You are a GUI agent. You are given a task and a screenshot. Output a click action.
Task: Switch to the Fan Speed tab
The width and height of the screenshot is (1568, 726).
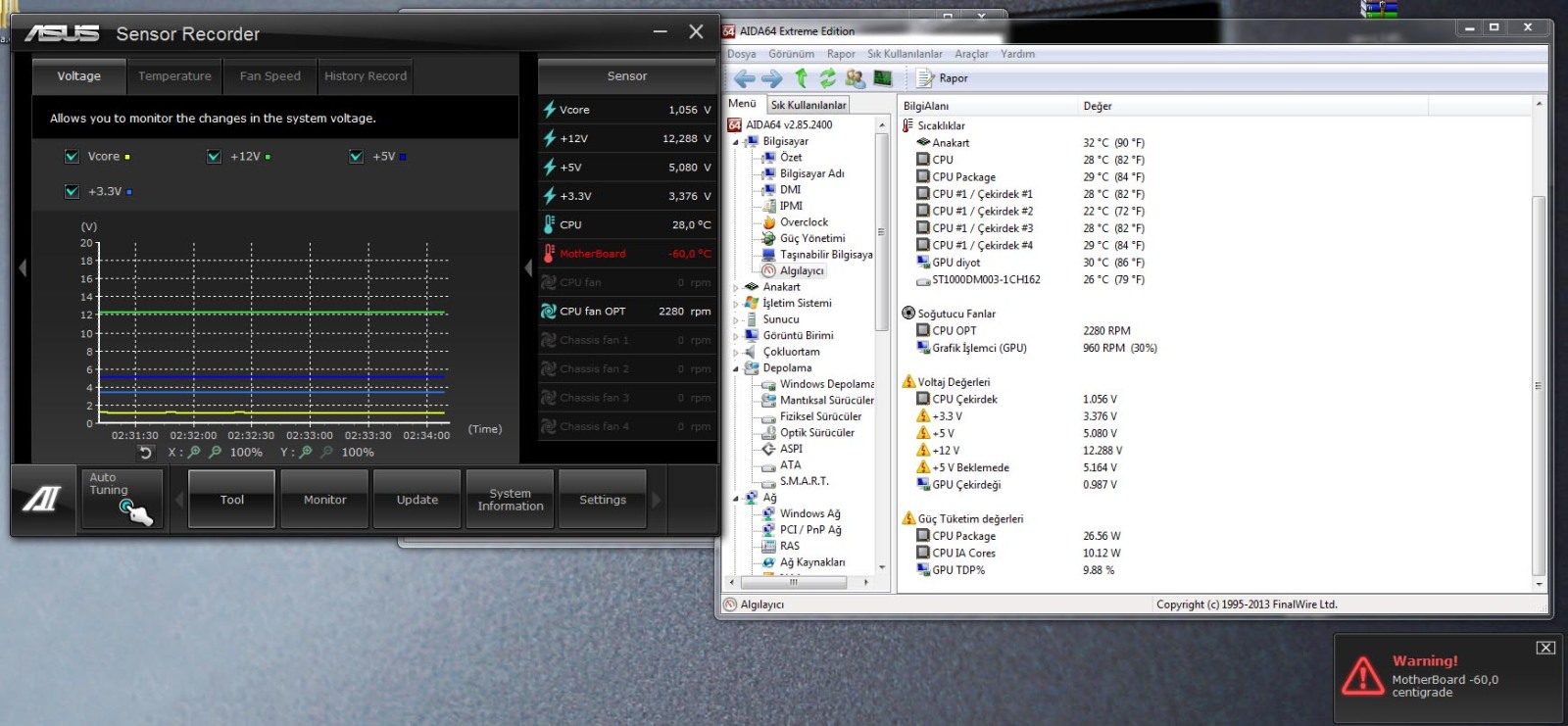pyautogui.click(x=269, y=76)
